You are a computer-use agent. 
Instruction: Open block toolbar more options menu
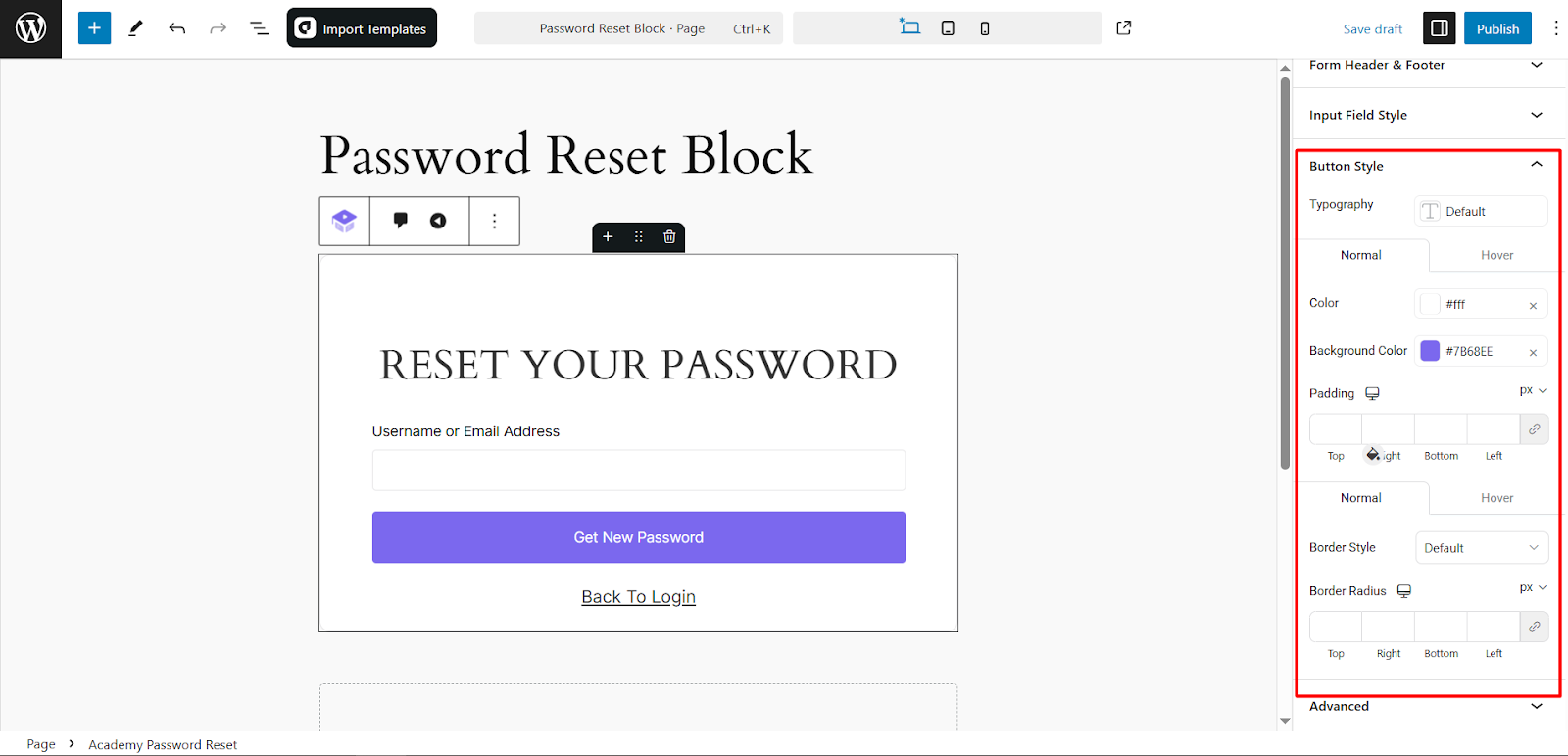point(494,221)
